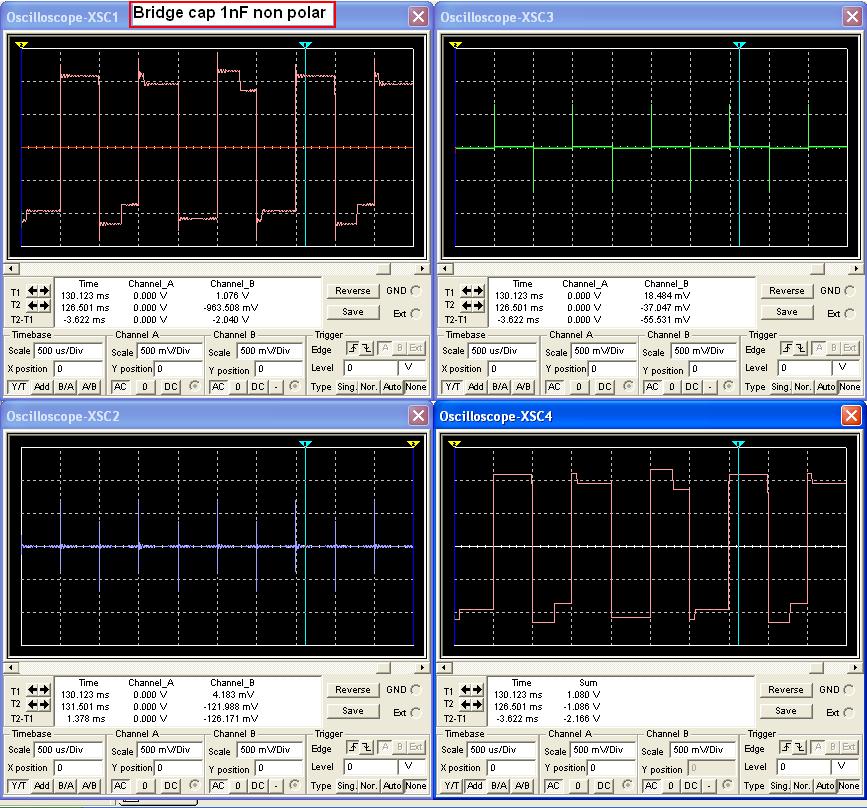867x808 pixels.
Task: Select Add mode in Oscilloscope-XSC1
Action: pos(42,387)
